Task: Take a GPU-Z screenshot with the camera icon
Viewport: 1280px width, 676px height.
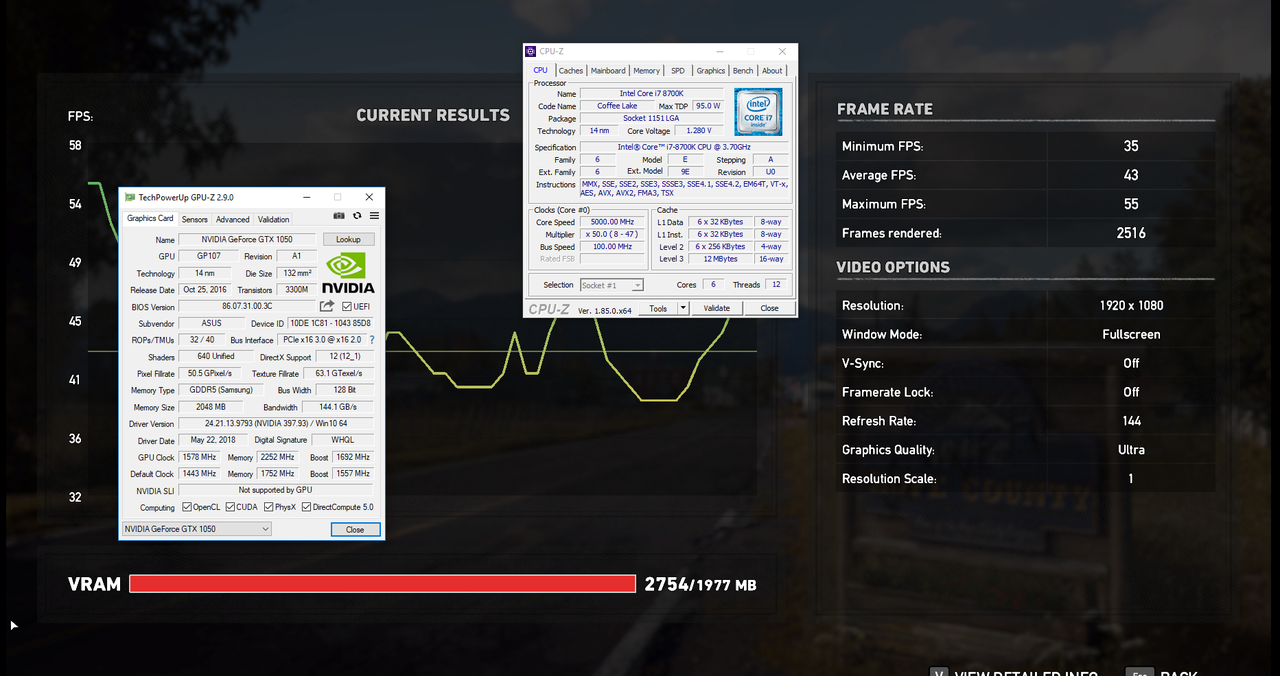Action: click(x=339, y=216)
